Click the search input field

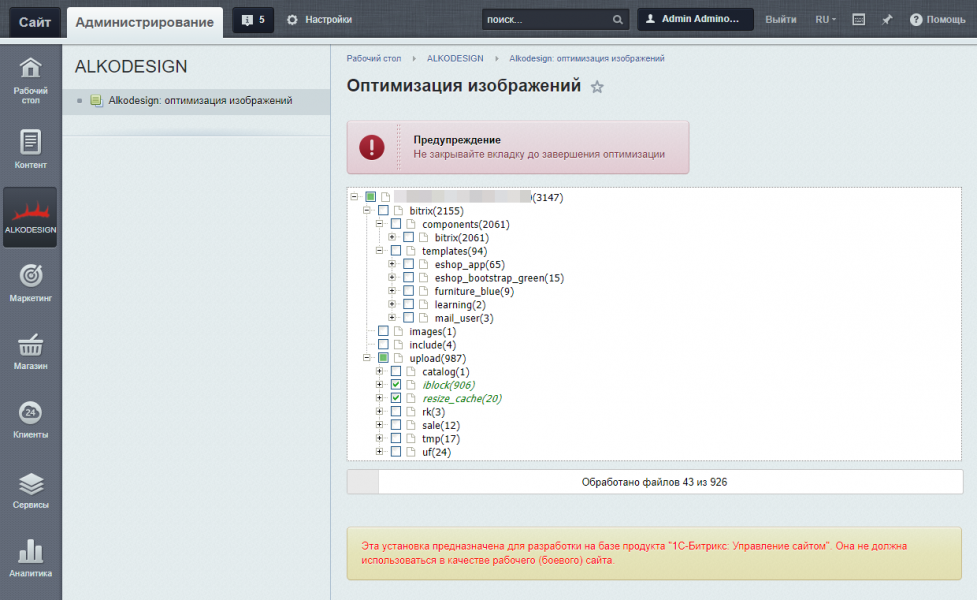coord(546,20)
